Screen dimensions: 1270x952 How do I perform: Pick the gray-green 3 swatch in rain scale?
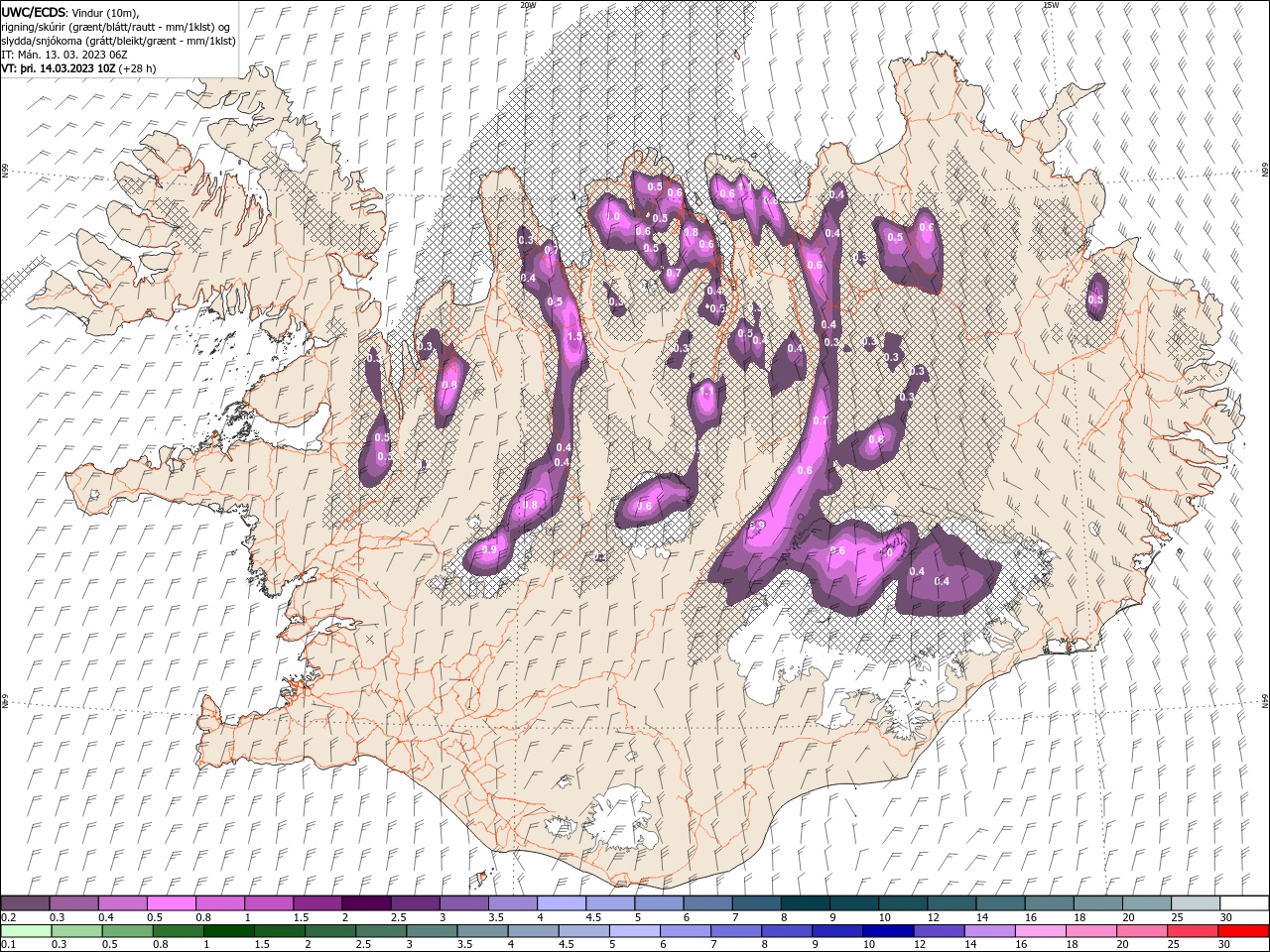click(432, 931)
